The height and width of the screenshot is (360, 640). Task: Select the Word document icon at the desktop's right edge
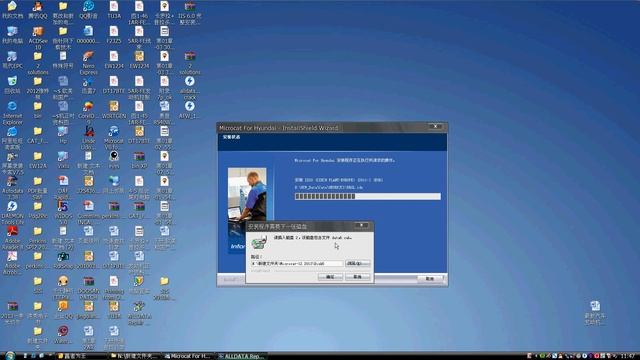pyautogui.click(x=595, y=312)
